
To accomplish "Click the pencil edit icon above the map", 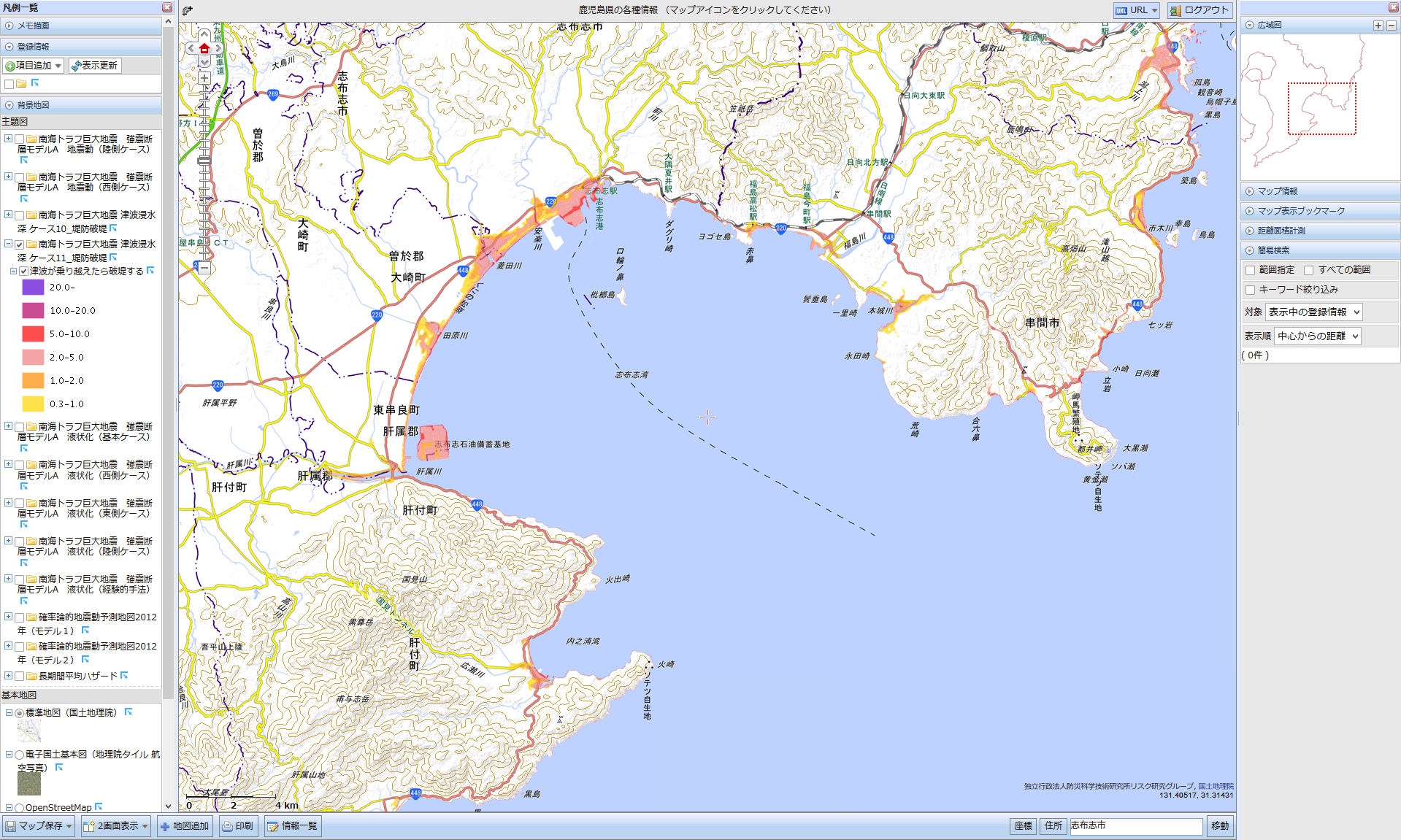I will click(x=188, y=10).
